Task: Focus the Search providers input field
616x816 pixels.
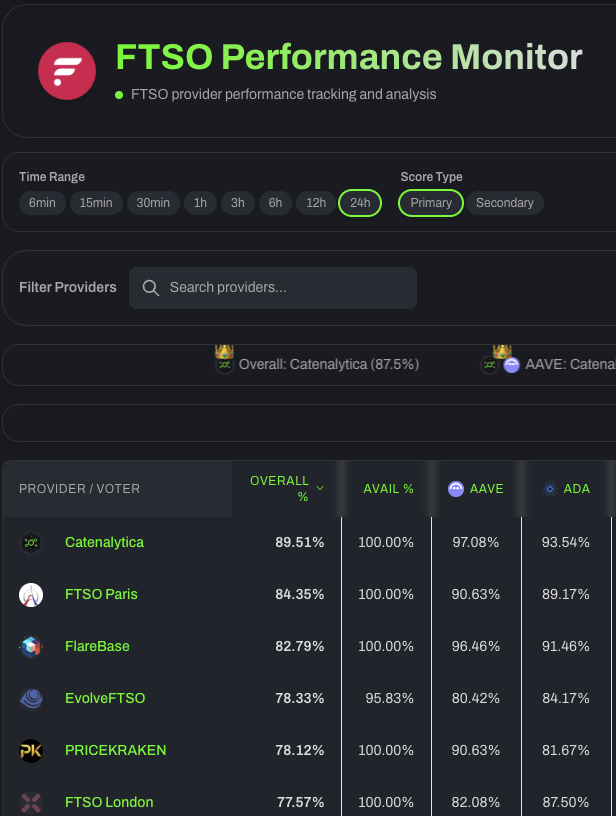Action: click(x=273, y=288)
